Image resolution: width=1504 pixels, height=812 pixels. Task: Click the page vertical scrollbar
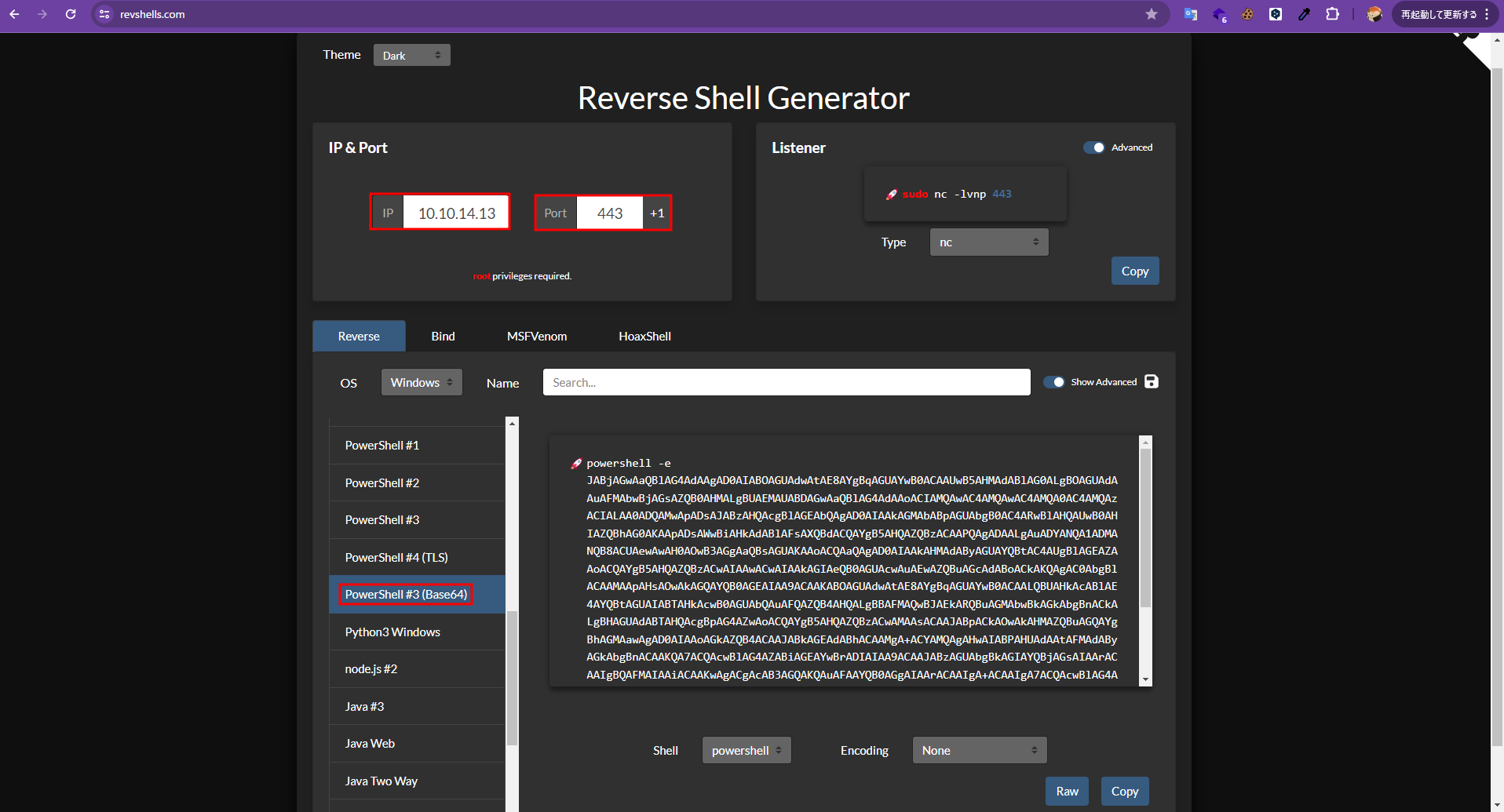1497,406
